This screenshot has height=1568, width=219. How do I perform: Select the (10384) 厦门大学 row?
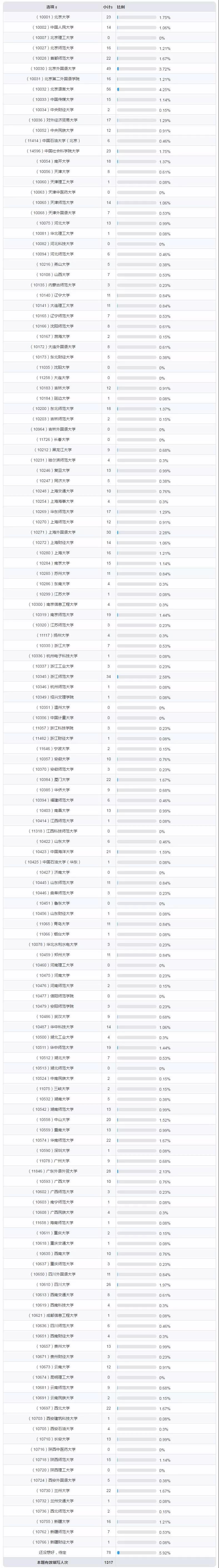[109, 780]
